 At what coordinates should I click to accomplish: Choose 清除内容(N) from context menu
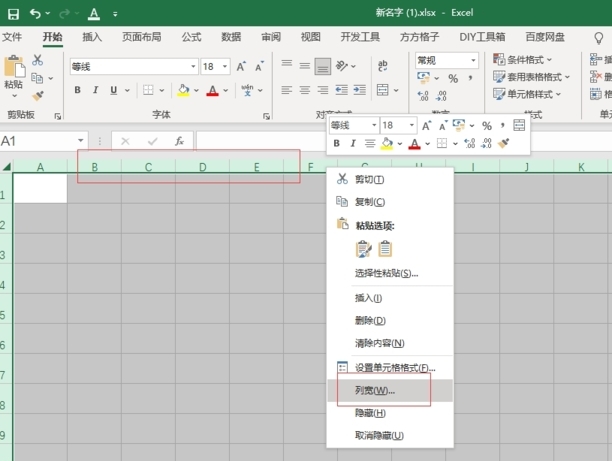[x=390, y=343]
